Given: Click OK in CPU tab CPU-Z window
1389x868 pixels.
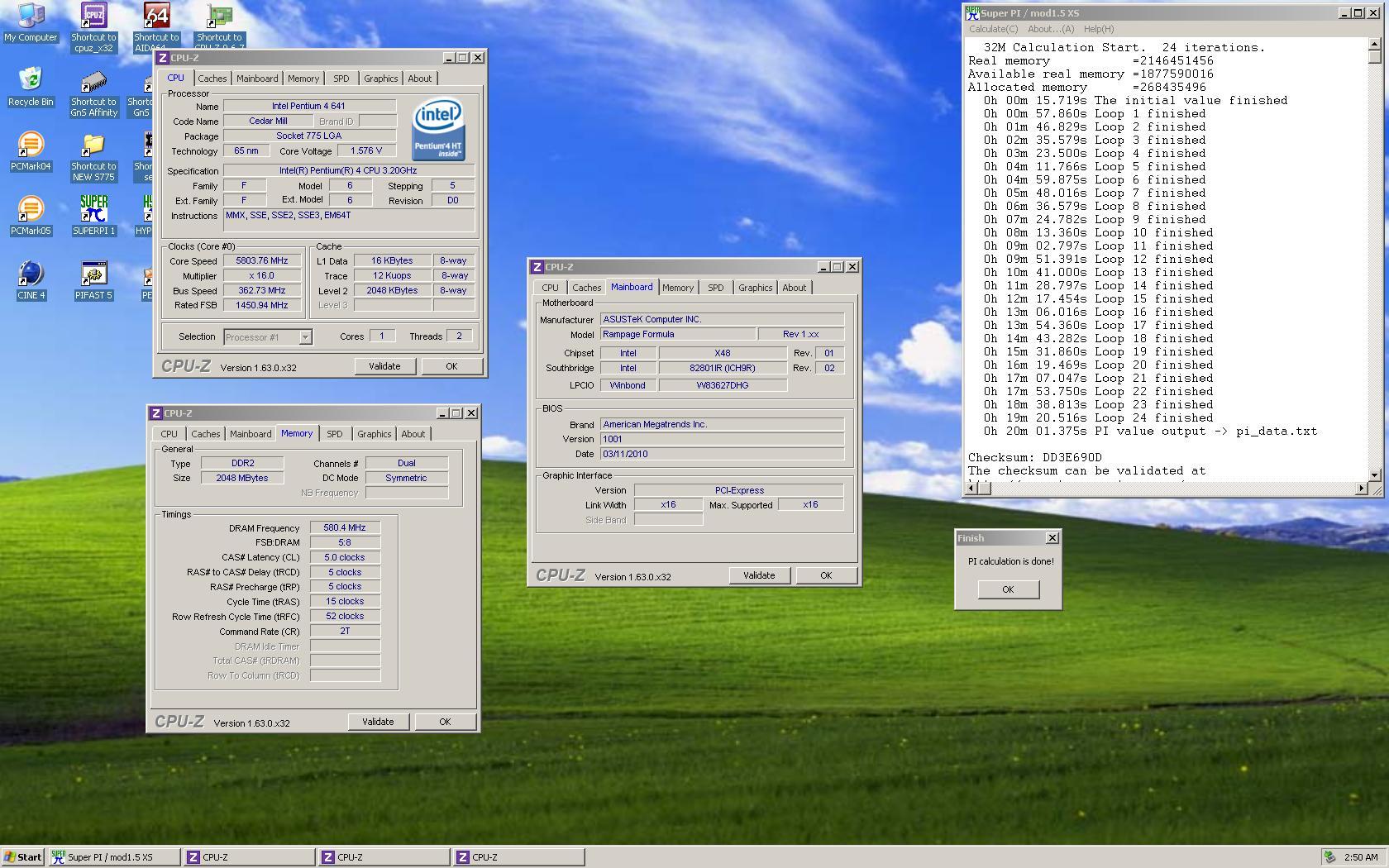Looking at the screenshot, I should coord(451,366).
